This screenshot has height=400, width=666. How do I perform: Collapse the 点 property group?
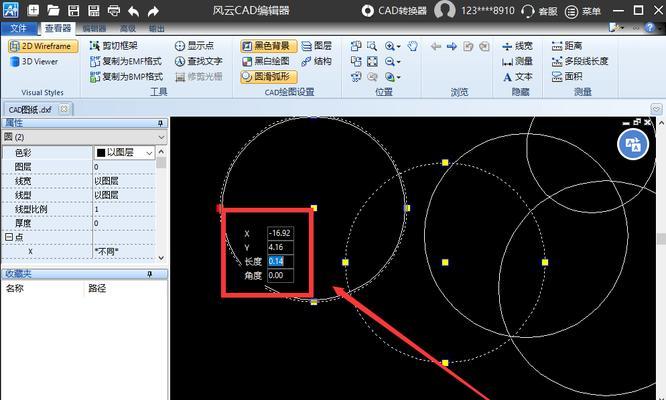[8, 237]
